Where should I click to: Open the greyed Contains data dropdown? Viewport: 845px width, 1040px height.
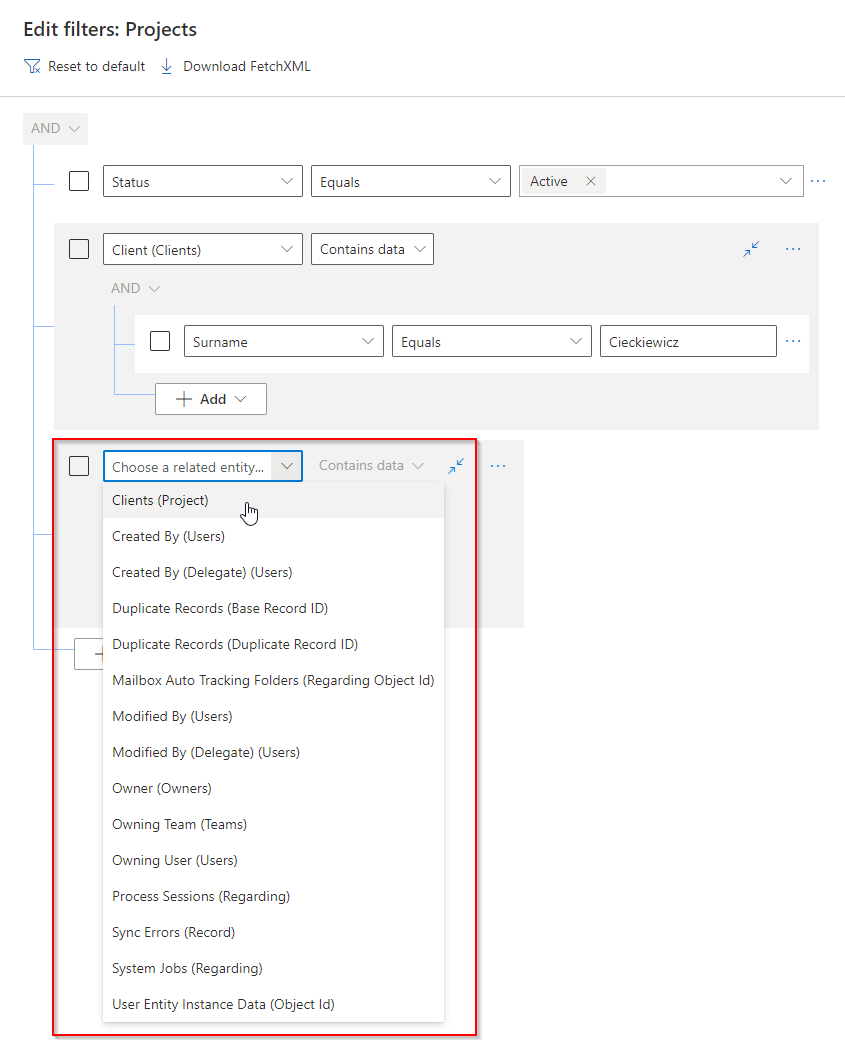pos(371,466)
